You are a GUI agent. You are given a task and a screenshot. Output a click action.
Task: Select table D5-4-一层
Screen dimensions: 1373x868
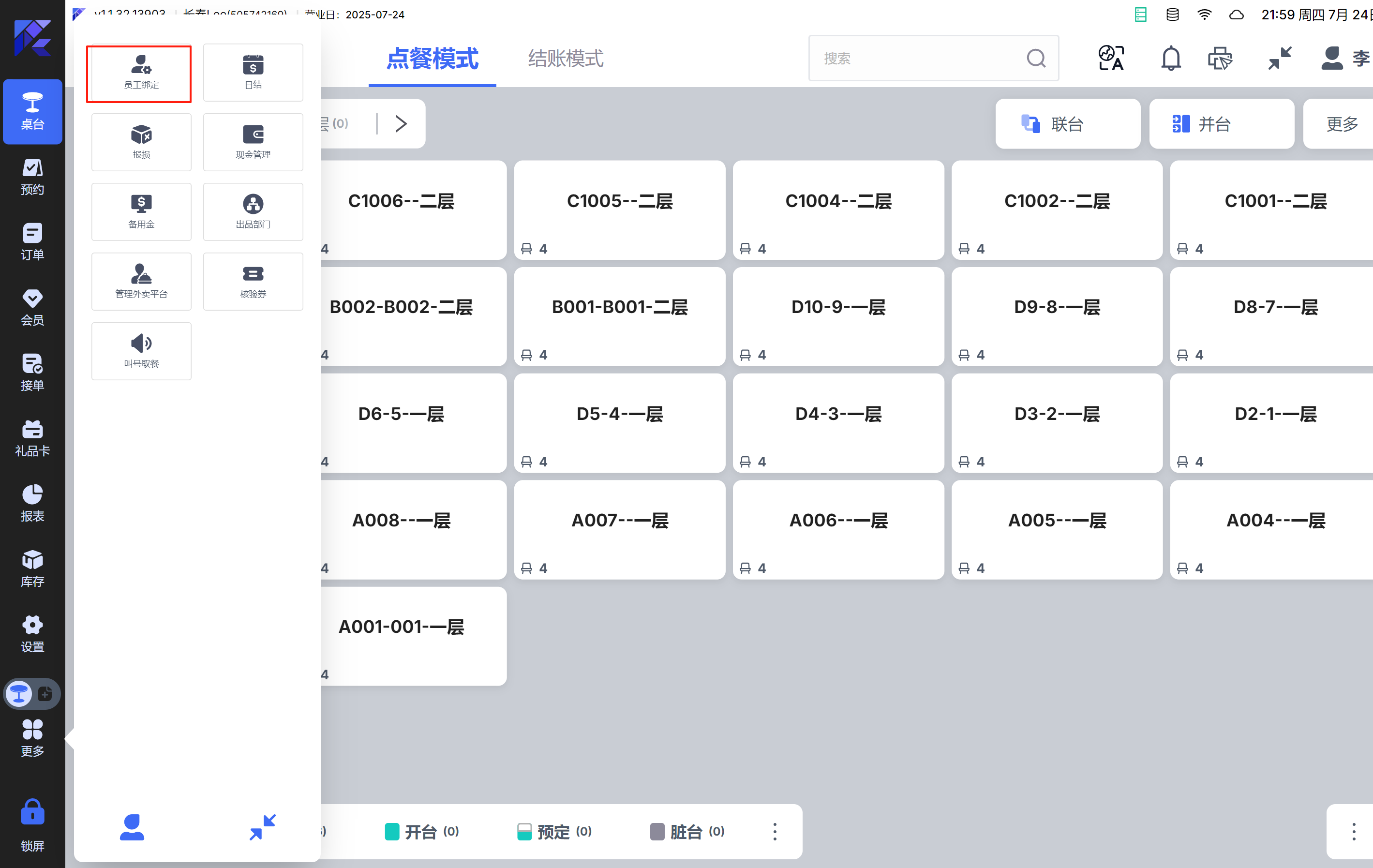(x=620, y=423)
